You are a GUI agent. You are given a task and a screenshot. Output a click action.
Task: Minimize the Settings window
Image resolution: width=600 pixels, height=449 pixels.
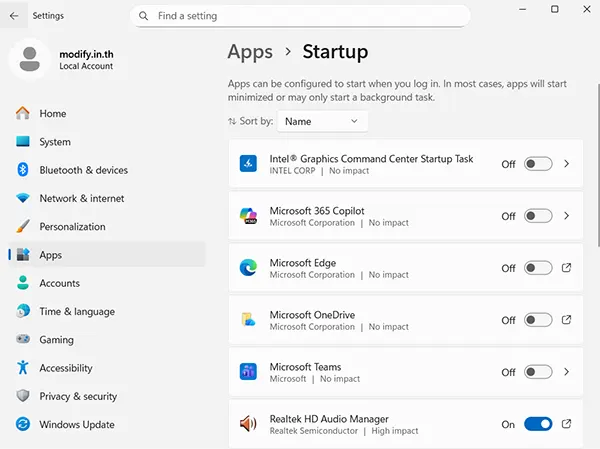(522, 9)
